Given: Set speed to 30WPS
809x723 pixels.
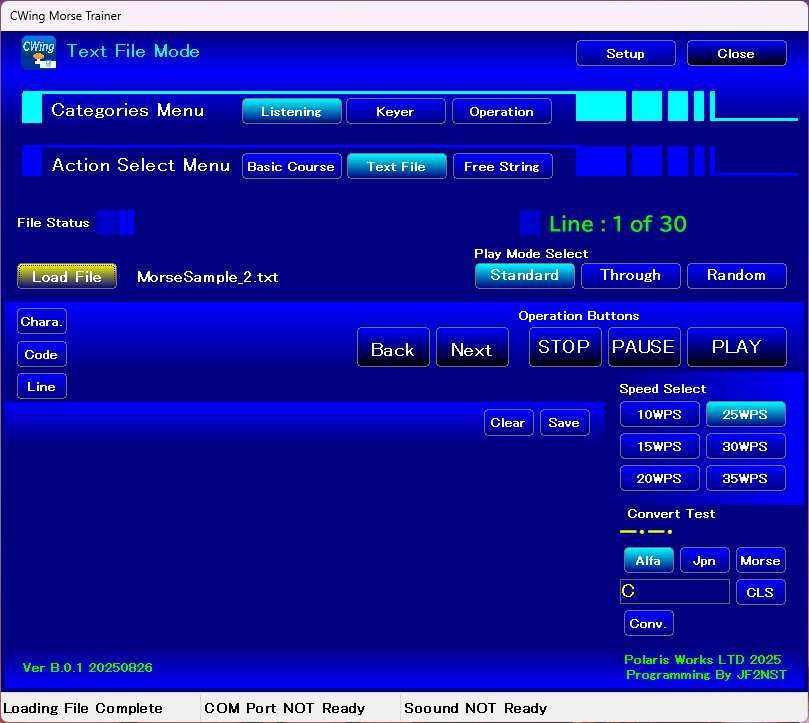Looking at the screenshot, I should 745,446.
